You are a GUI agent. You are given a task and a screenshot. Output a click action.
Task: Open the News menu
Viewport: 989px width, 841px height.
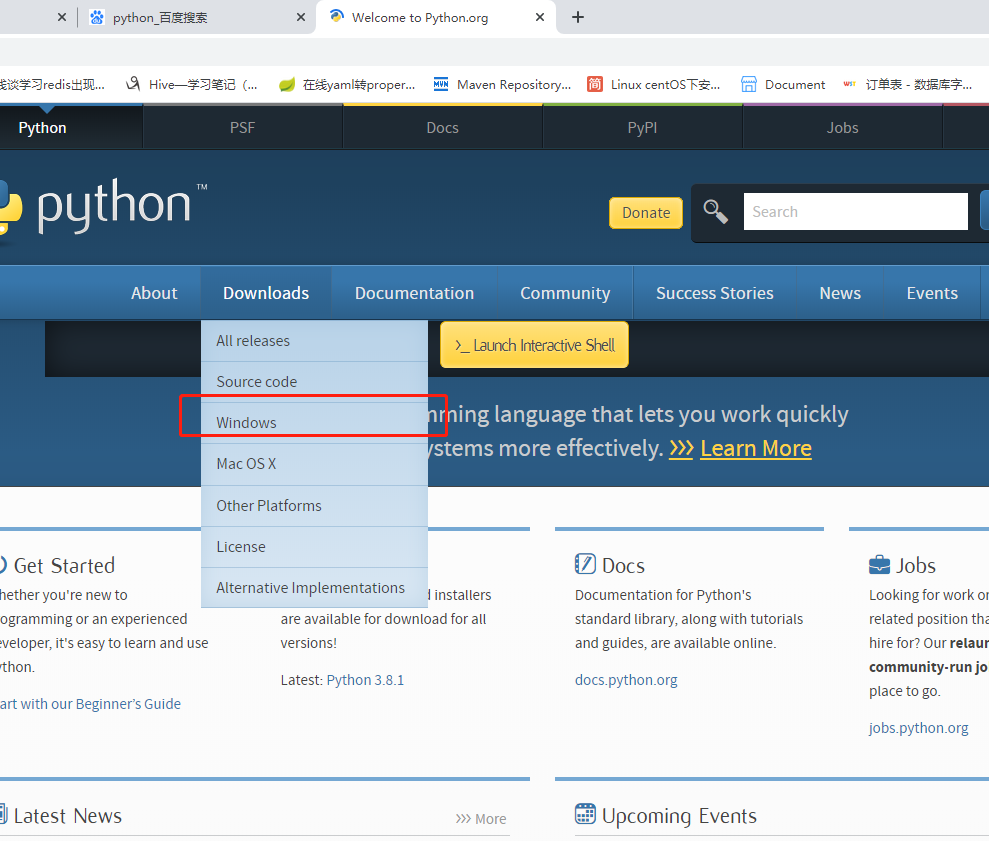point(840,293)
